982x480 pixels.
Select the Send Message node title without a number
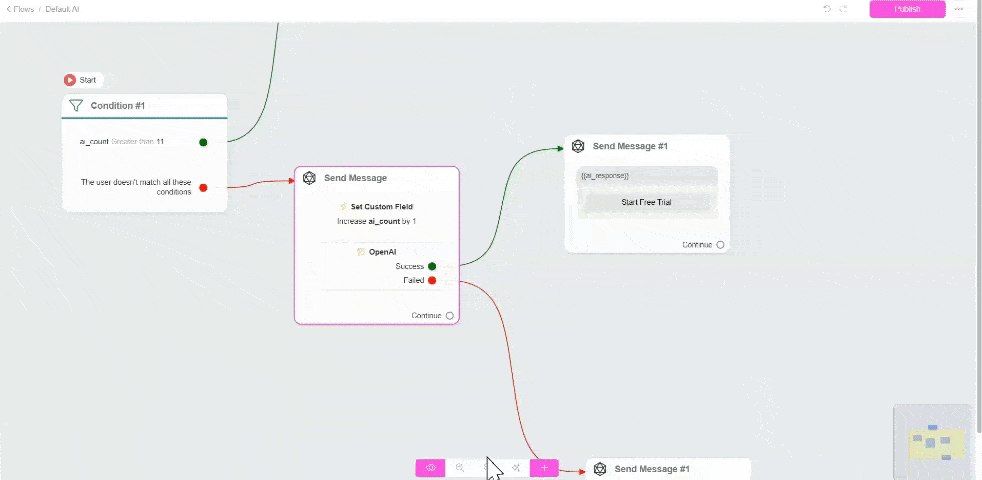(x=355, y=178)
